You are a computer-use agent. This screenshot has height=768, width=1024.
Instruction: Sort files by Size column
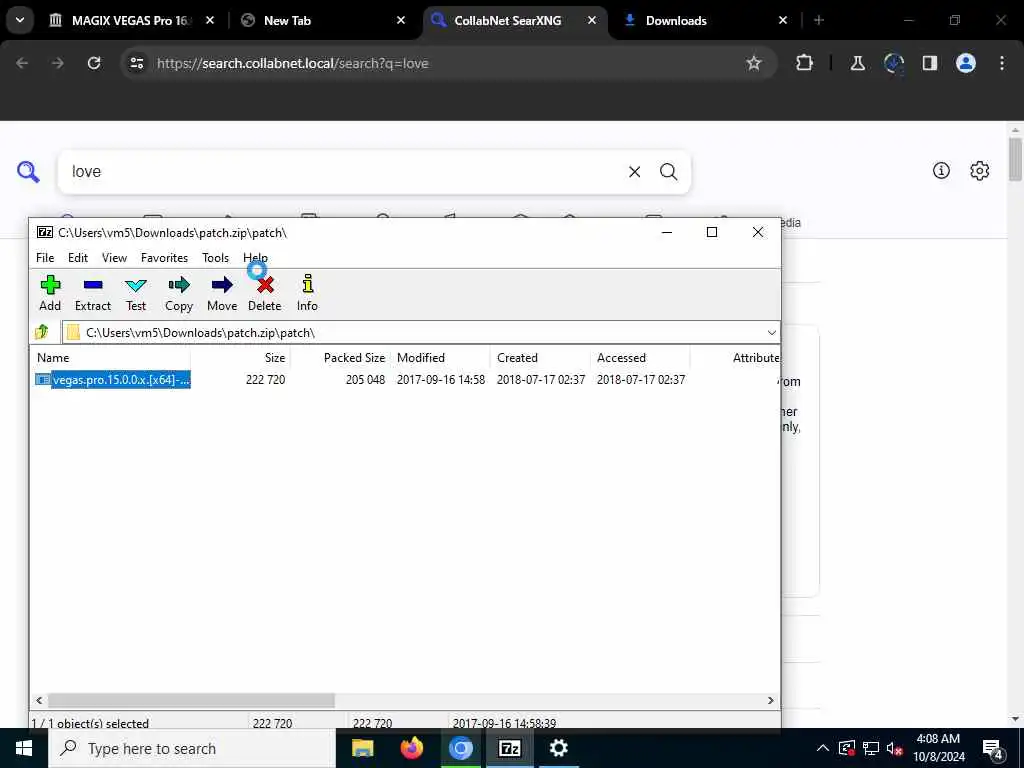(240, 358)
